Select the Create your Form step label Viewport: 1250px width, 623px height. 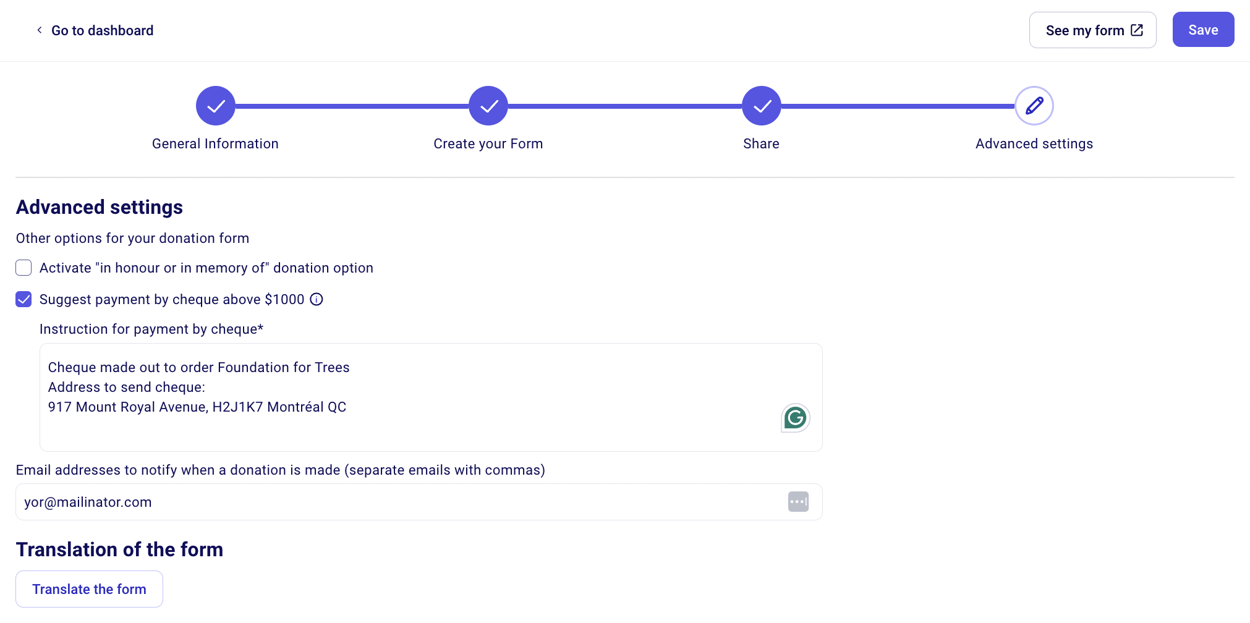488,143
